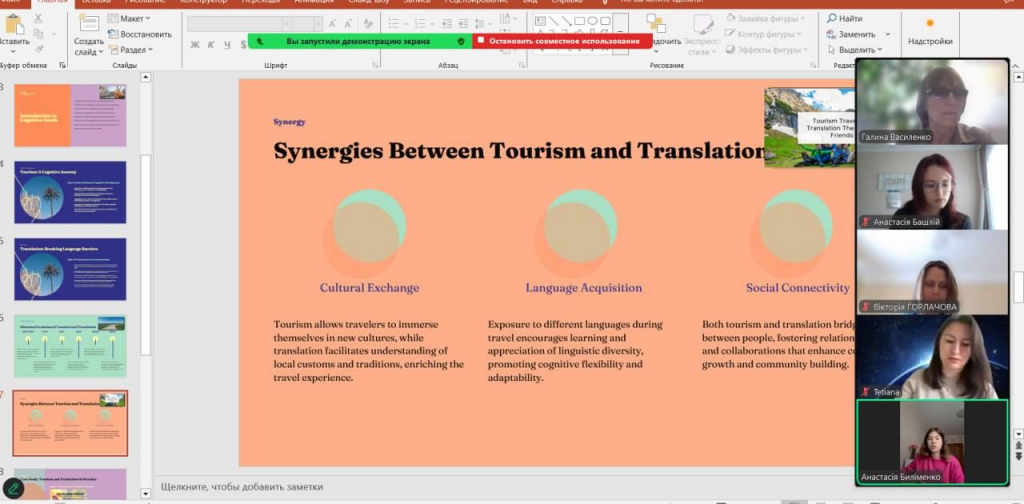1024x504 pixels.
Task: Click the Create Slide (Создать слайд) icon
Action: pyautogui.click(x=88, y=24)
